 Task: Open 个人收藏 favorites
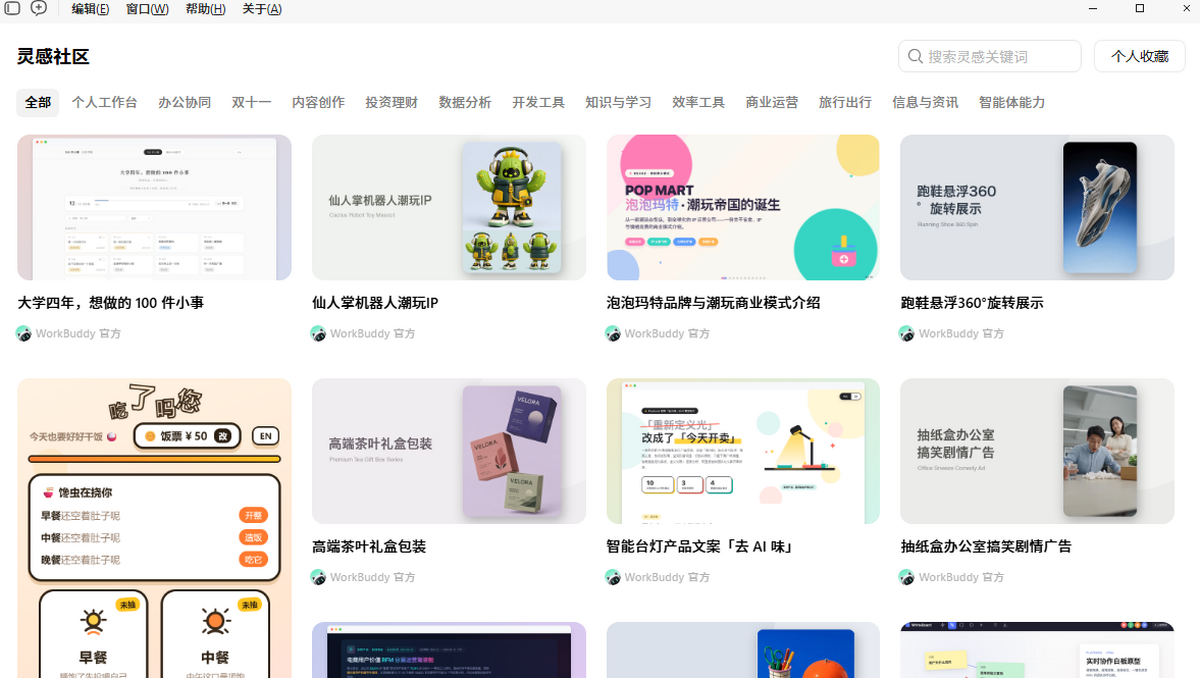point(1140,56)
